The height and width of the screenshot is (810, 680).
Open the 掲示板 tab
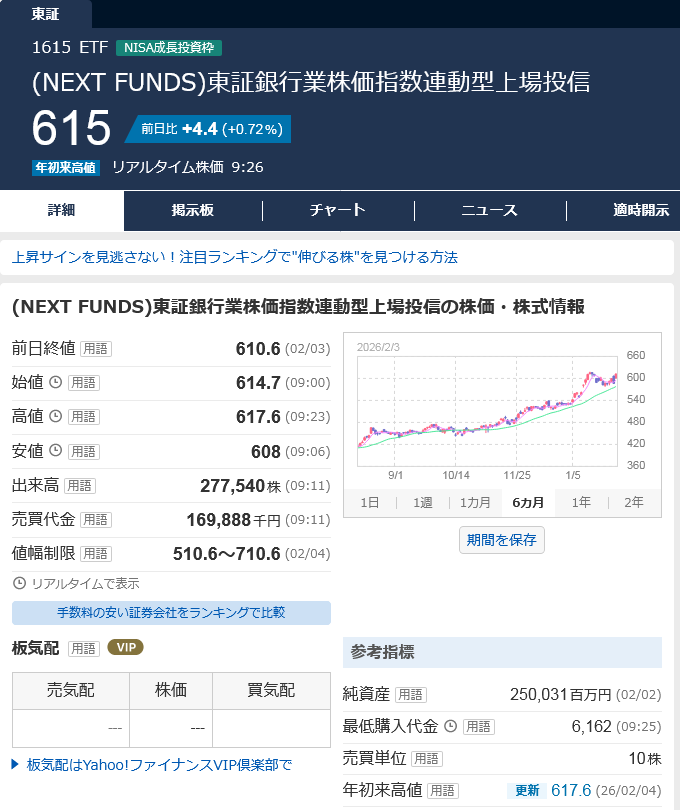tap(192, 210)
